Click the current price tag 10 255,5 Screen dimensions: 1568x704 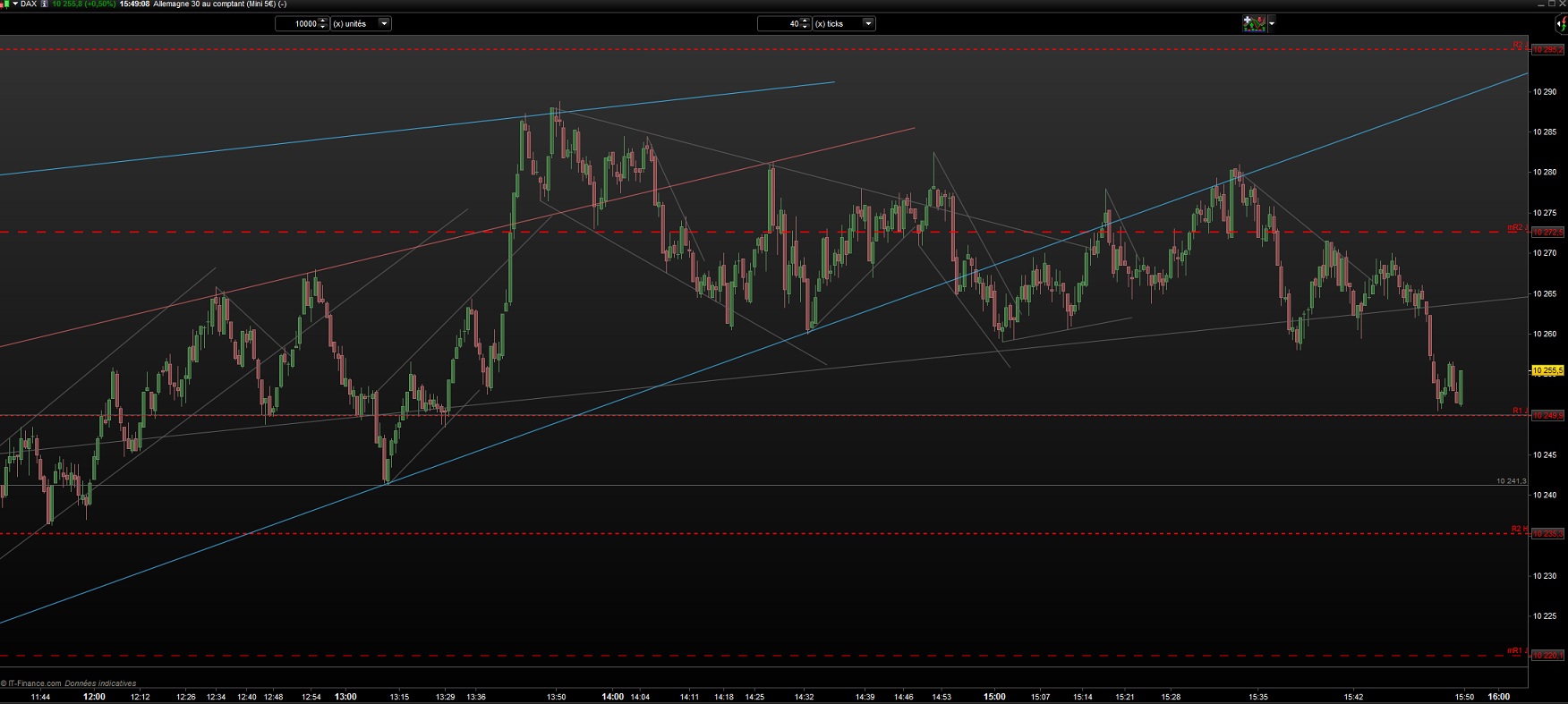1548,370
